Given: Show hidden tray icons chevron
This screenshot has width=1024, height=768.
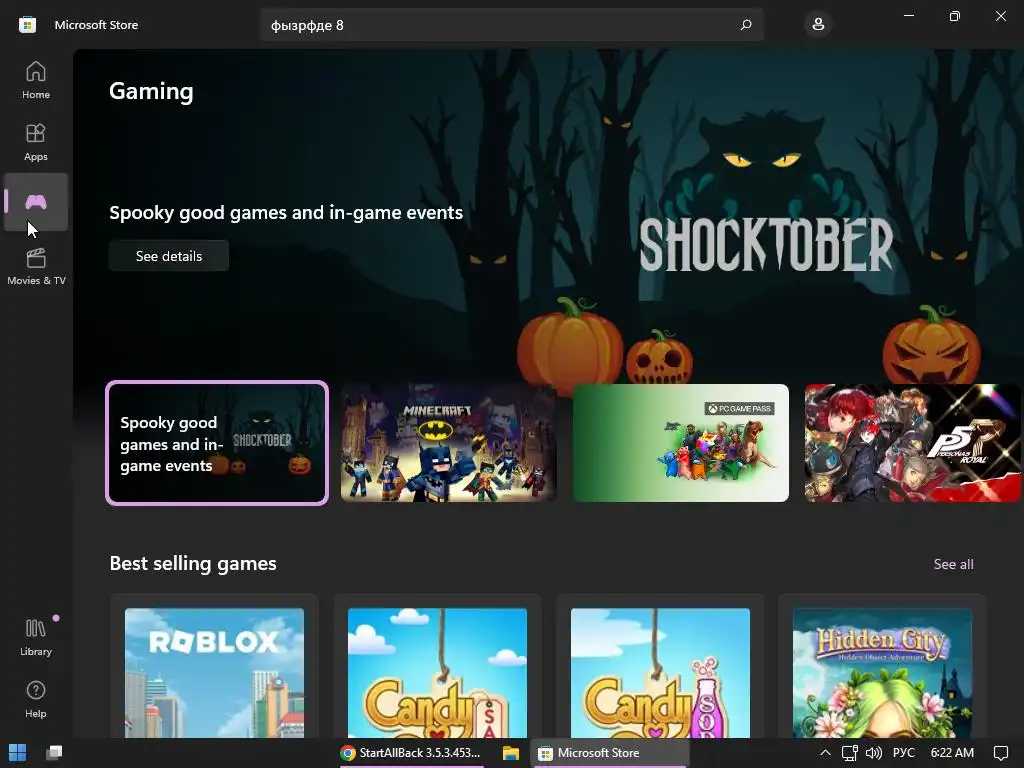Looking at the screenshot, I should (x=825, y=753).
